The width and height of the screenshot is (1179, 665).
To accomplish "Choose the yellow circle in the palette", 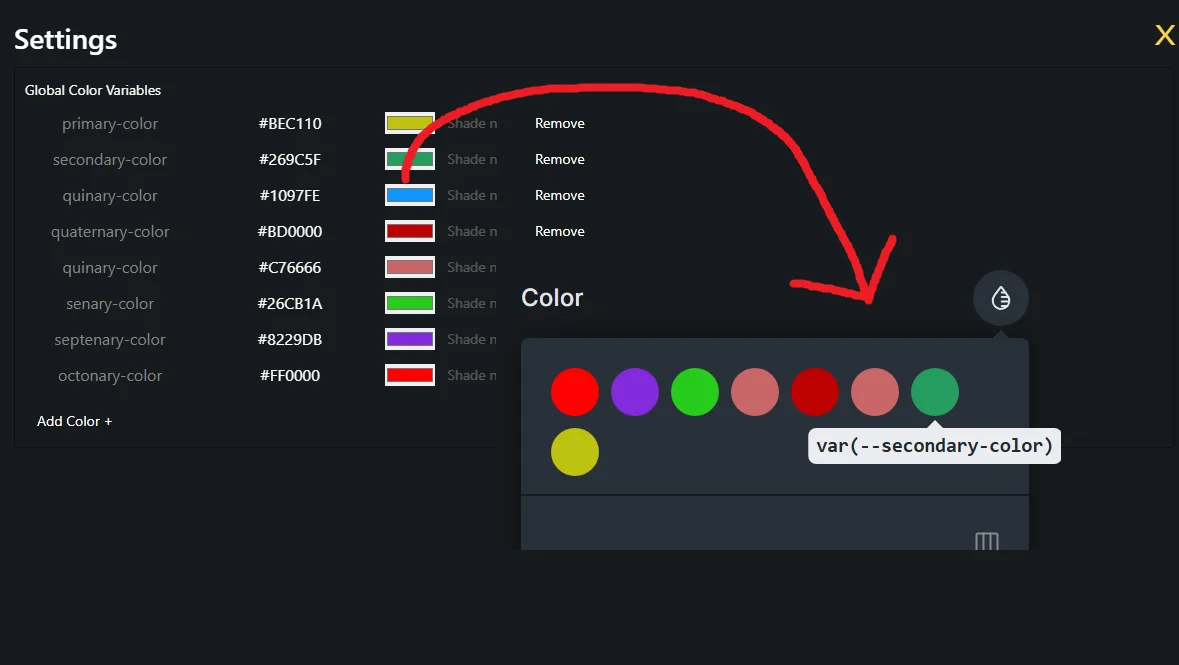I will [x=575, y=452].
